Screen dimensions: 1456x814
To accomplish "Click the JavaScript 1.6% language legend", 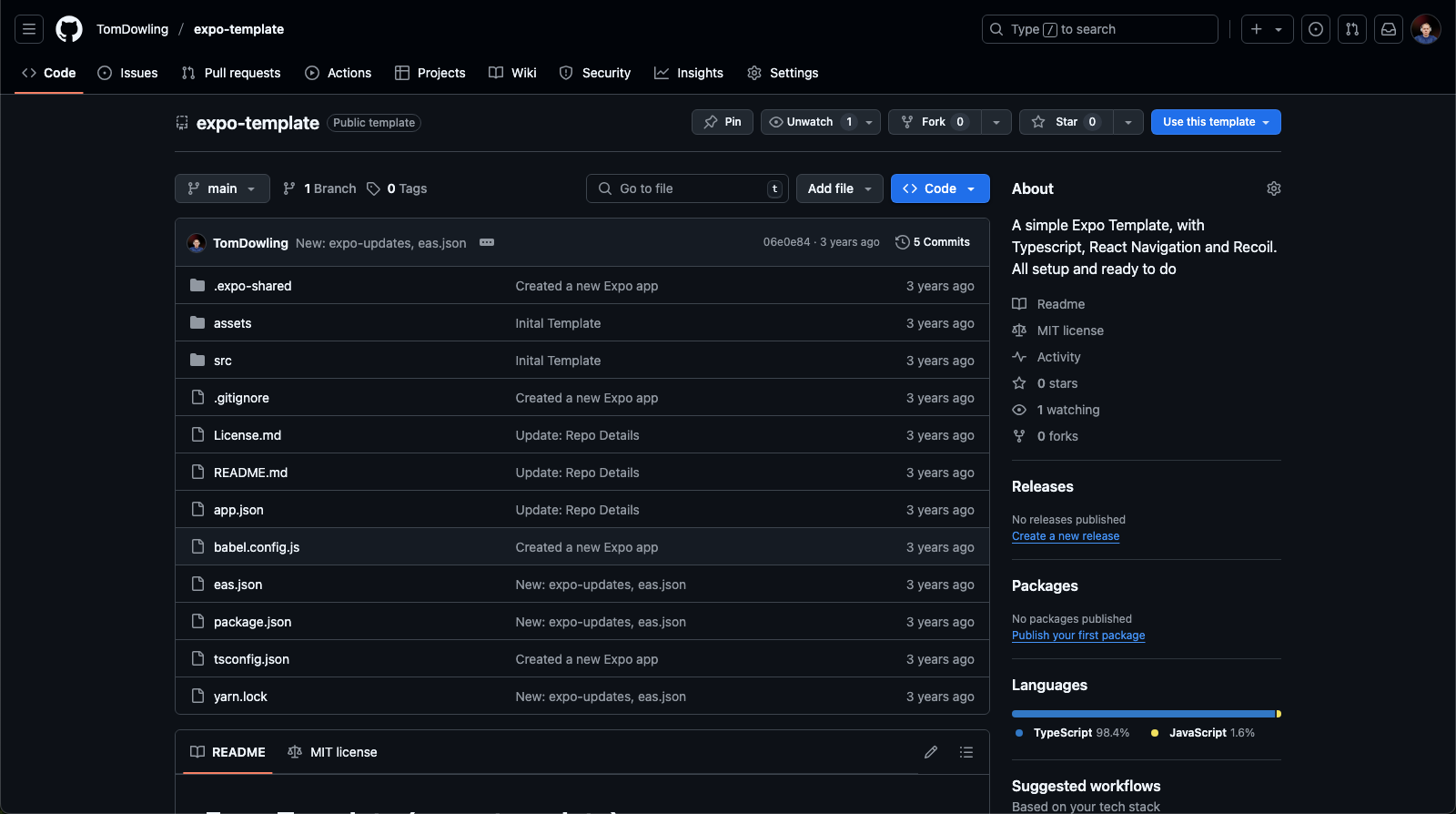I will (x=1203, y=733).
